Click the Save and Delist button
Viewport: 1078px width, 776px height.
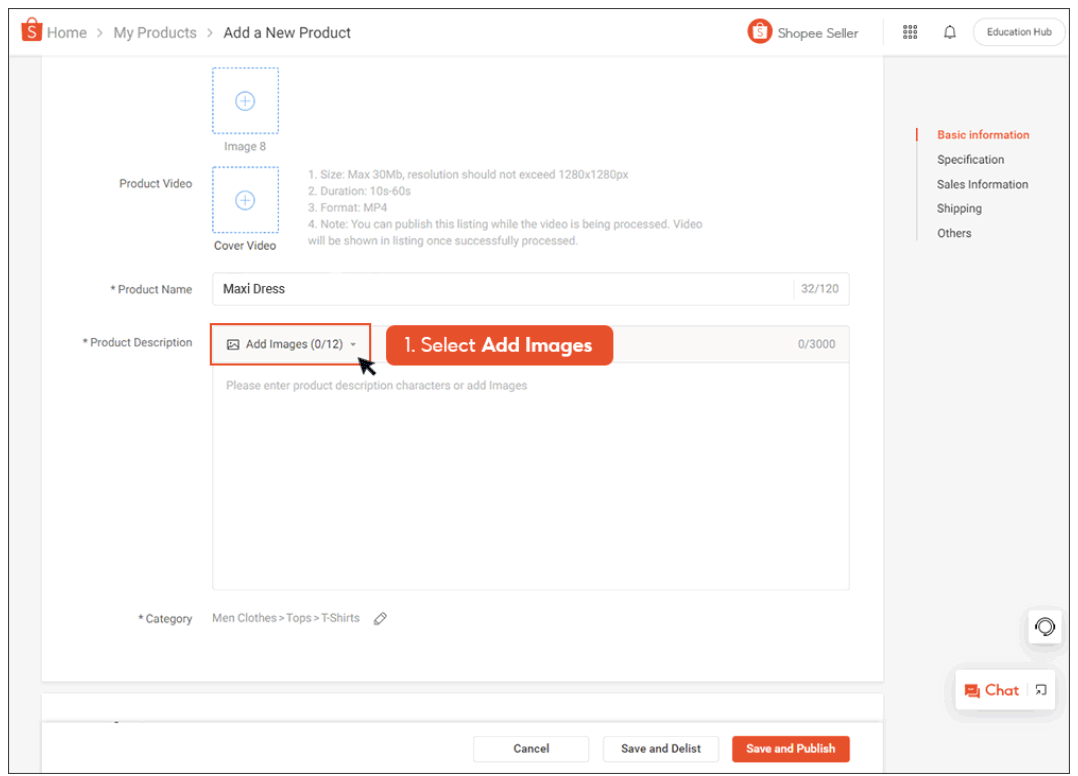tap(660, 748)
